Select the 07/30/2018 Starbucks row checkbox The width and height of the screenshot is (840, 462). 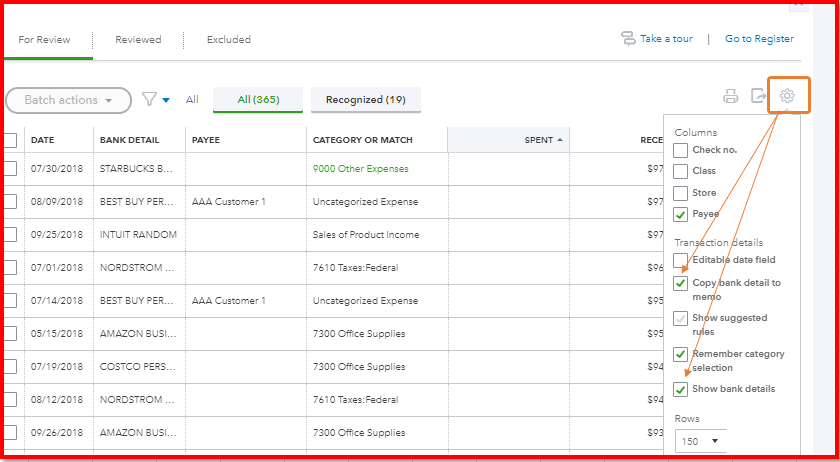[9, 169]
